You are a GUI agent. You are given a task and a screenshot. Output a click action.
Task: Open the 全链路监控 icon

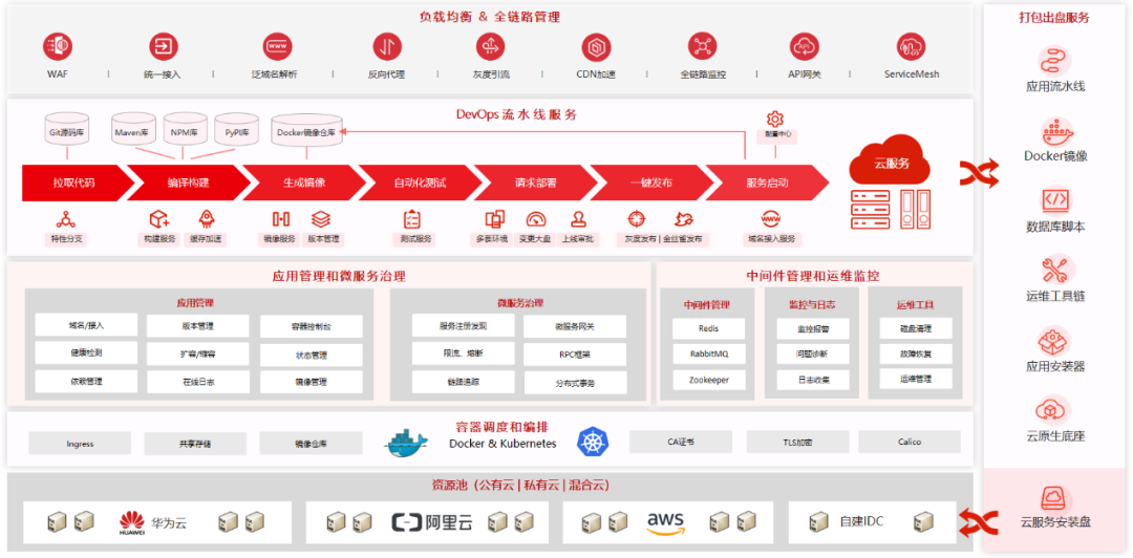tap(702, 47)
